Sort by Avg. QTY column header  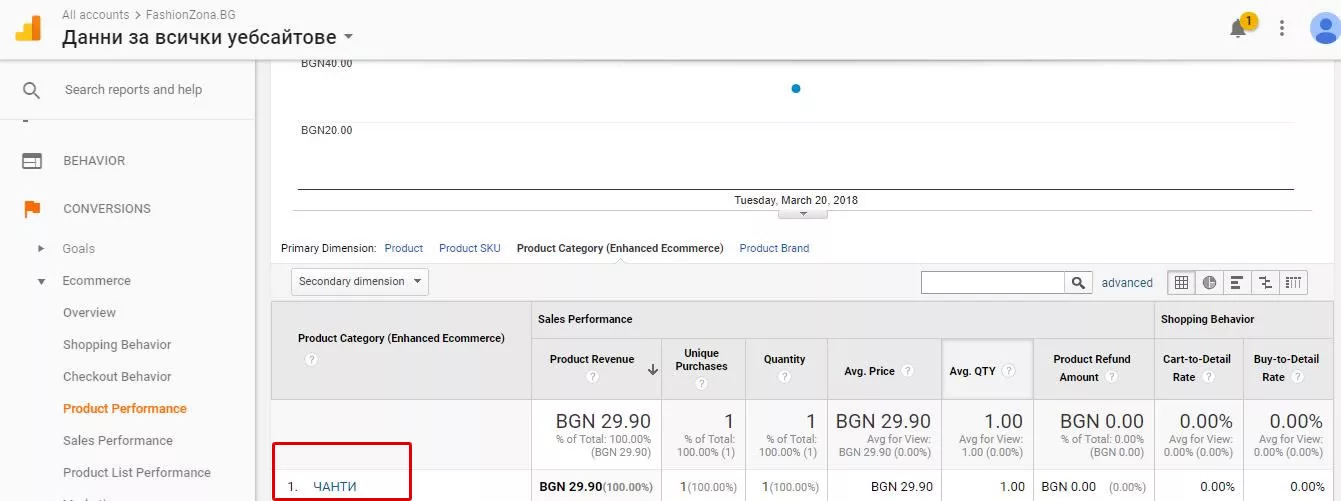click(972, 371)
